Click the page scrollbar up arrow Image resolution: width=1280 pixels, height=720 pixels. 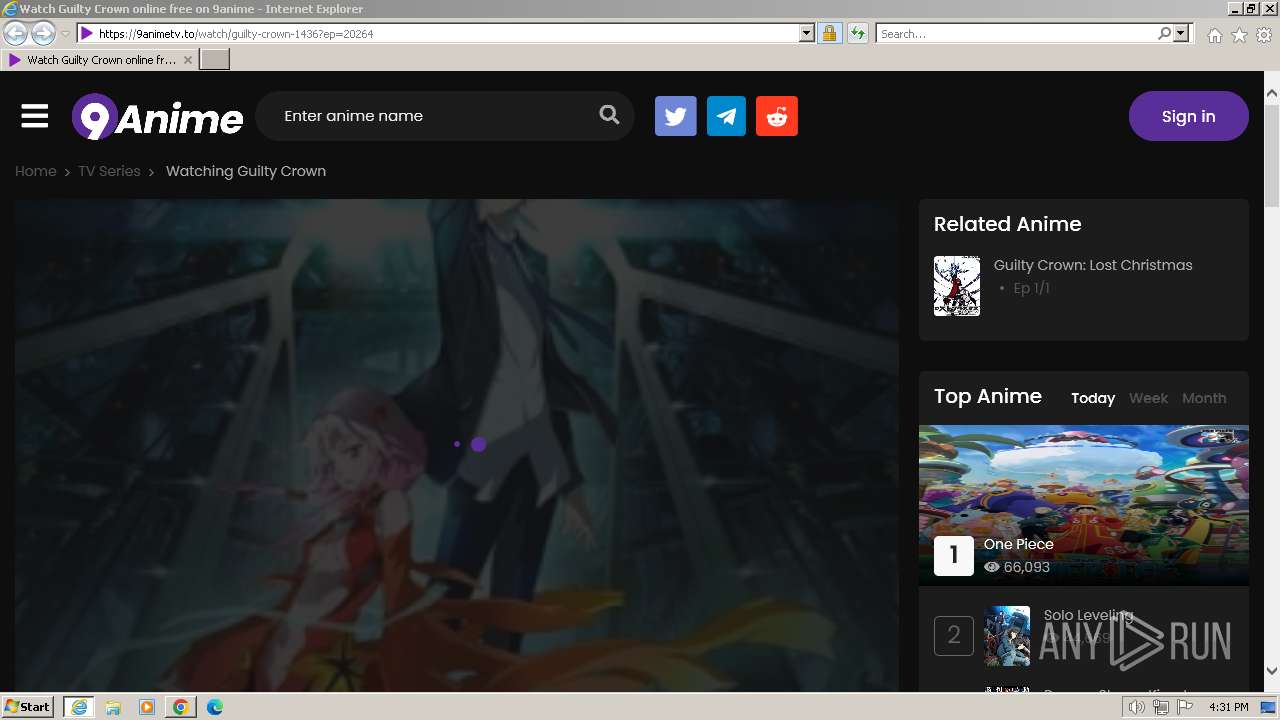pos(1272,93)
